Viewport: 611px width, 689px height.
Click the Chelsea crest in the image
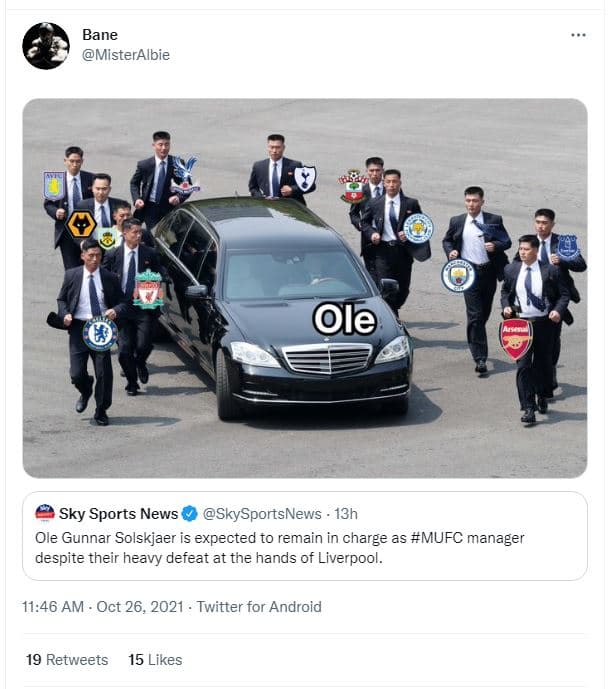[100, 333]
